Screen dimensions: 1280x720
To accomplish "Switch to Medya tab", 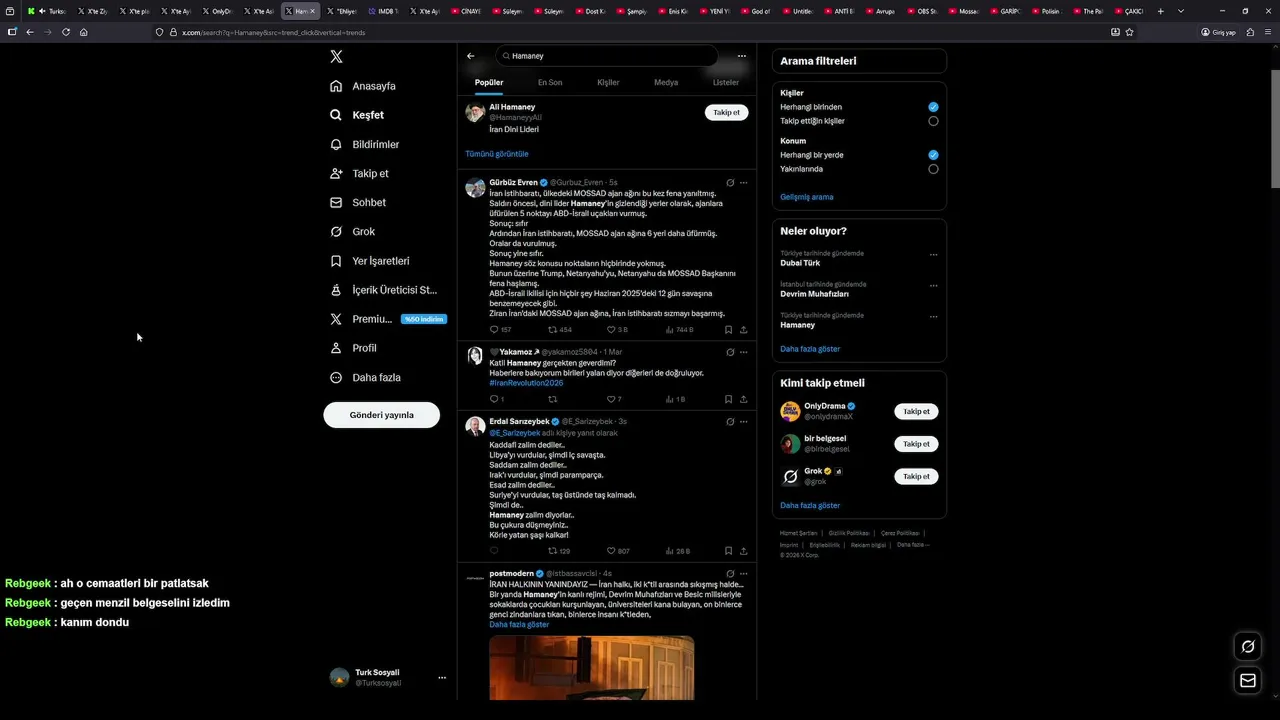I will point(666,82).
